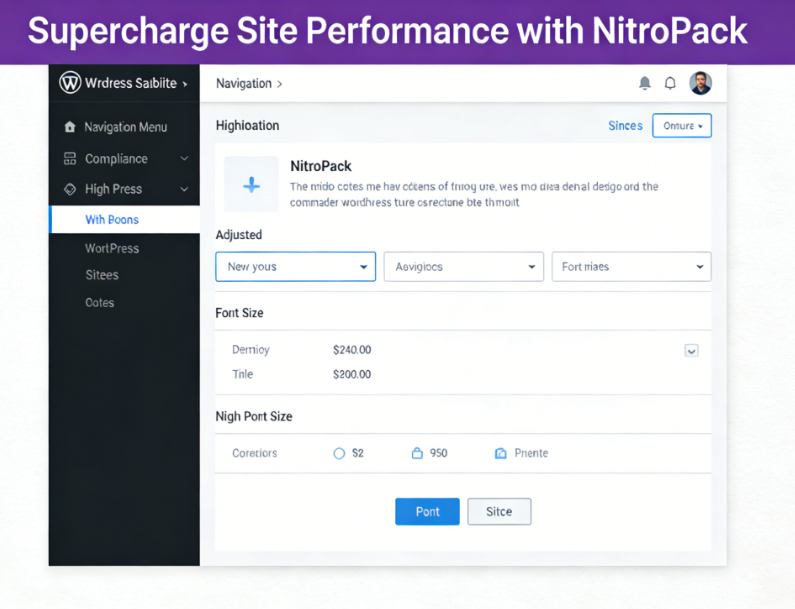Click the NitroPack plus plugin icon
This screenshot has height=609, width=795.
[x=251, y=185]
